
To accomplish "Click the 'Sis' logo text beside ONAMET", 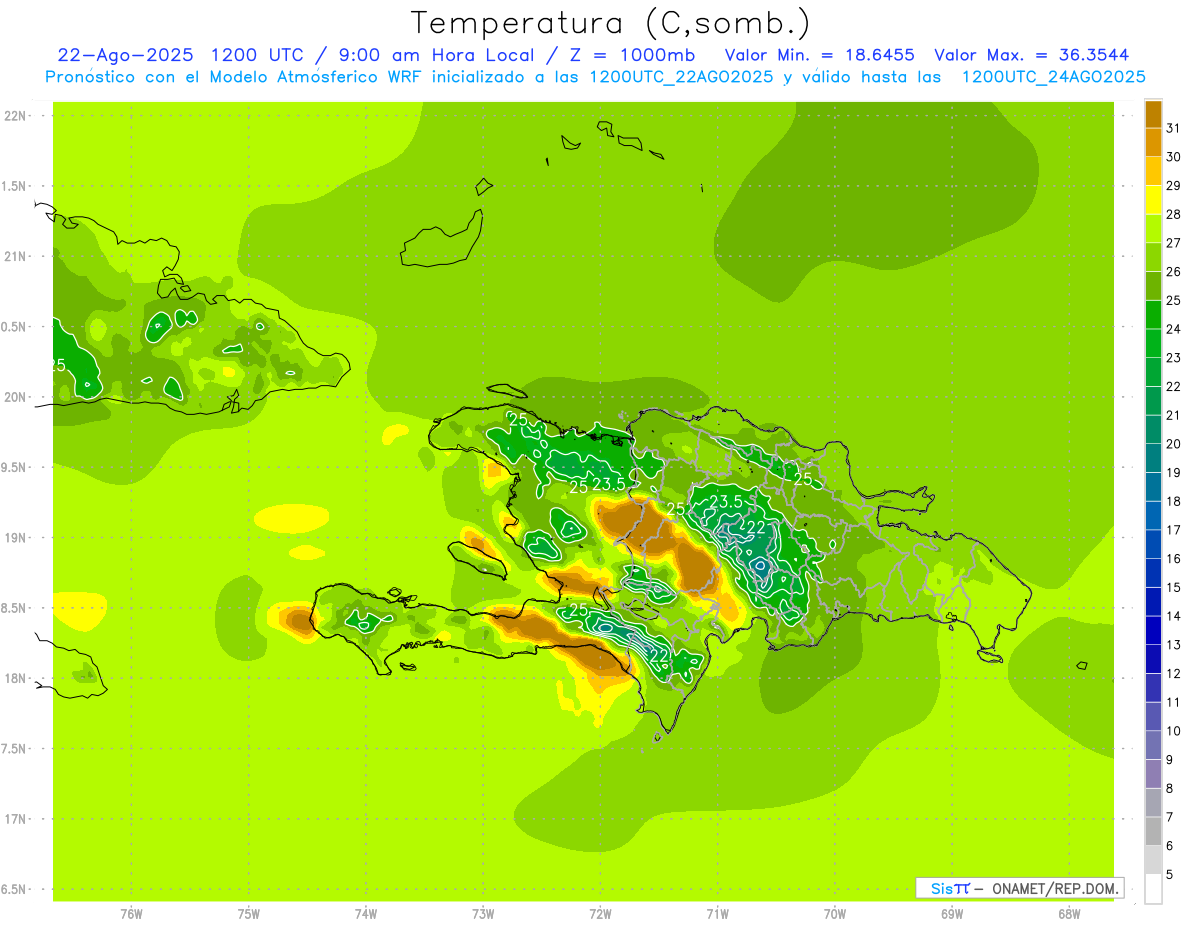I will point(941,888).
